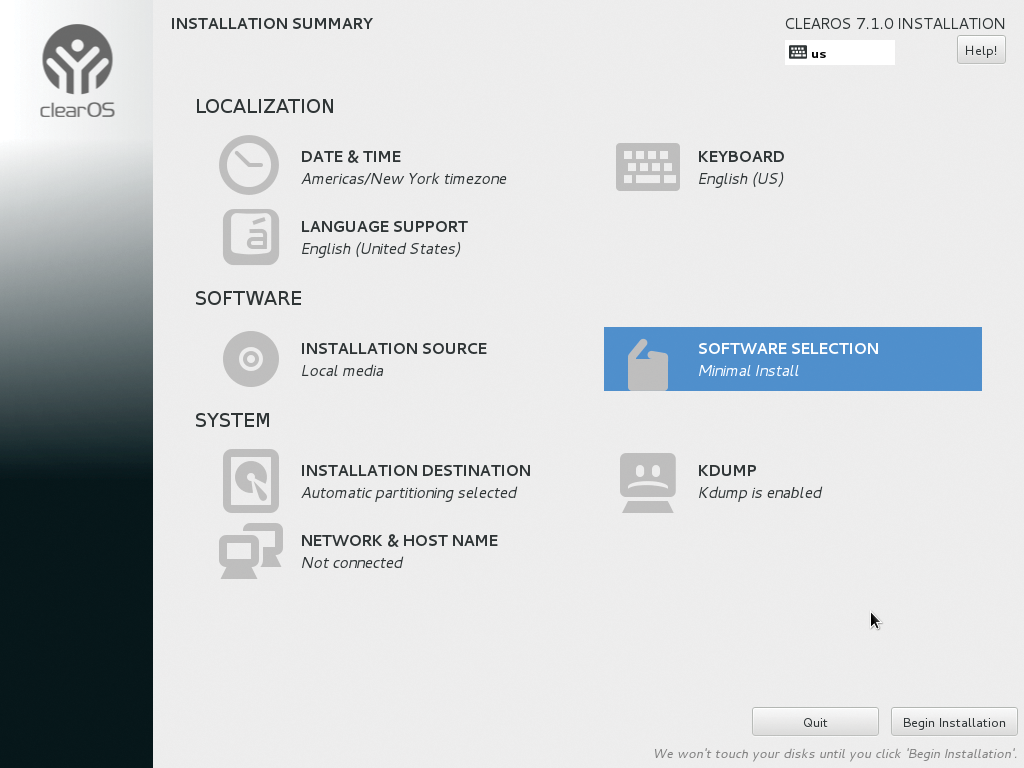
Task: Click the Date & Time clock icon
Action: (249, 165)
